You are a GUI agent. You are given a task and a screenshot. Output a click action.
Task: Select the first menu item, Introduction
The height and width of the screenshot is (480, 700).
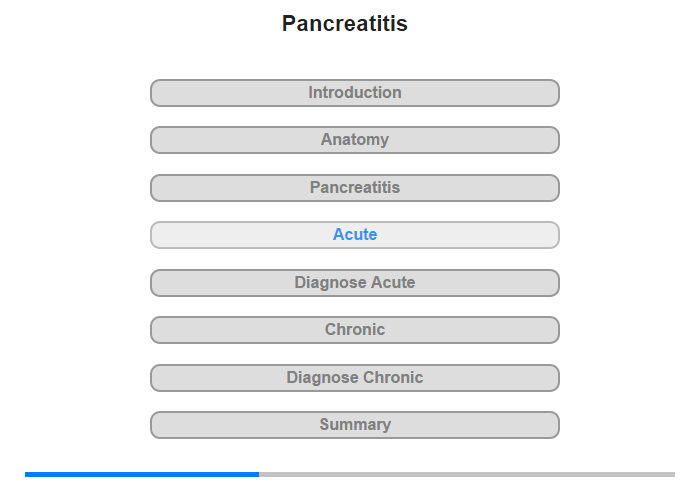(354, 93)
